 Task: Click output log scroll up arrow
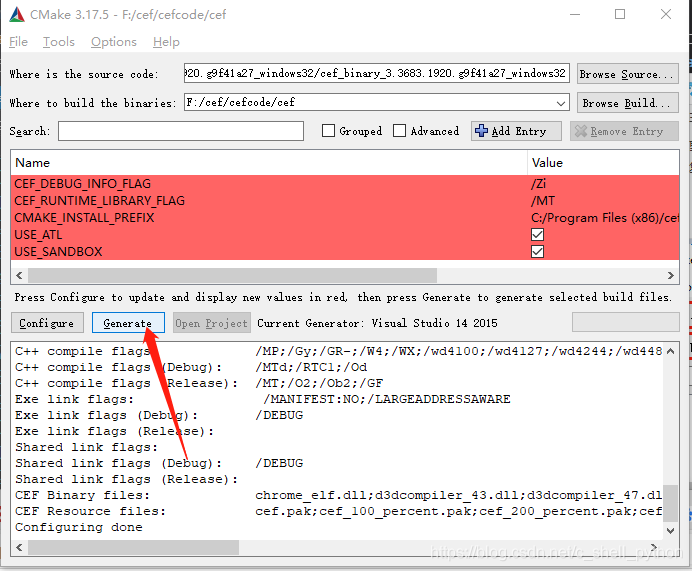(x=670, y=351)
